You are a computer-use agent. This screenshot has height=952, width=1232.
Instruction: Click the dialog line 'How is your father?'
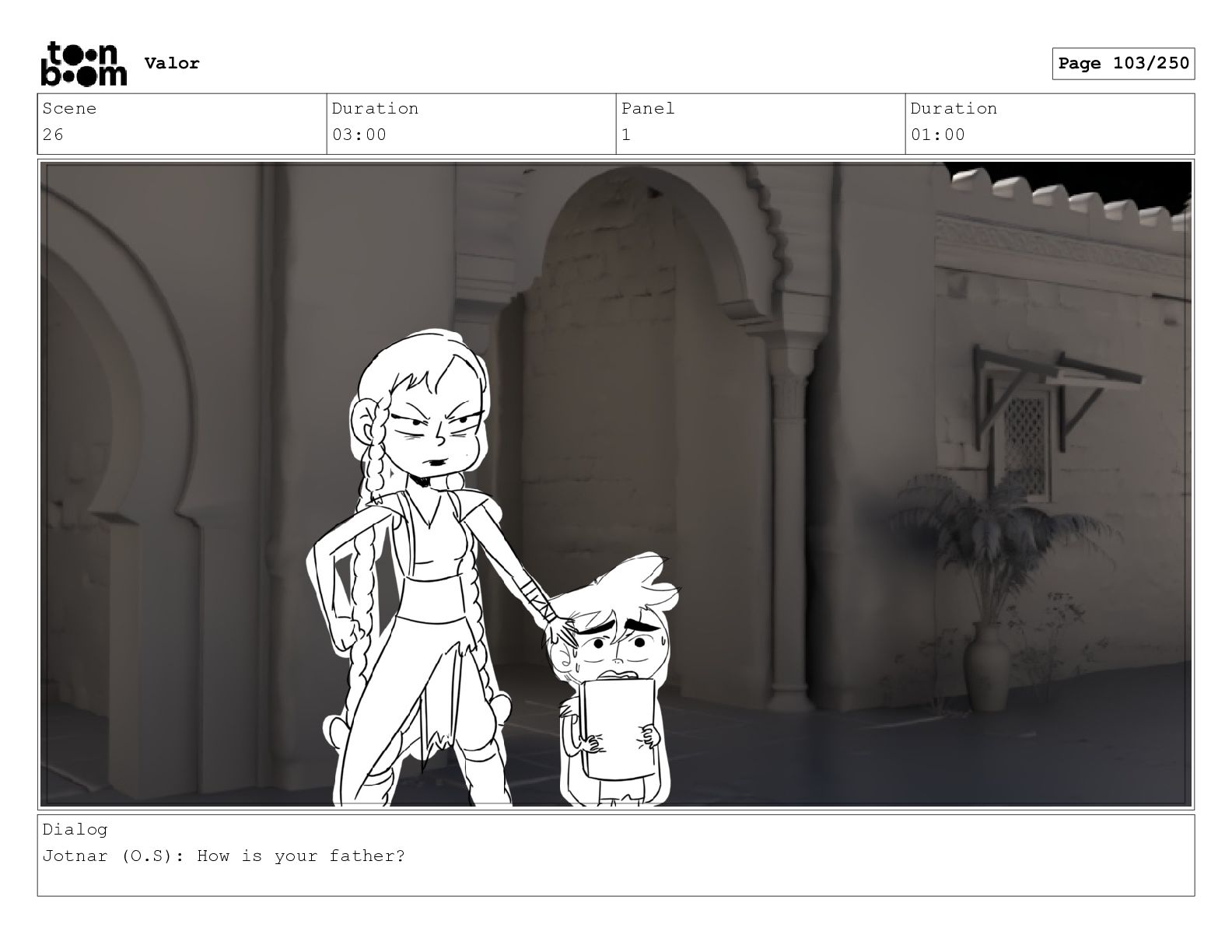301,856
